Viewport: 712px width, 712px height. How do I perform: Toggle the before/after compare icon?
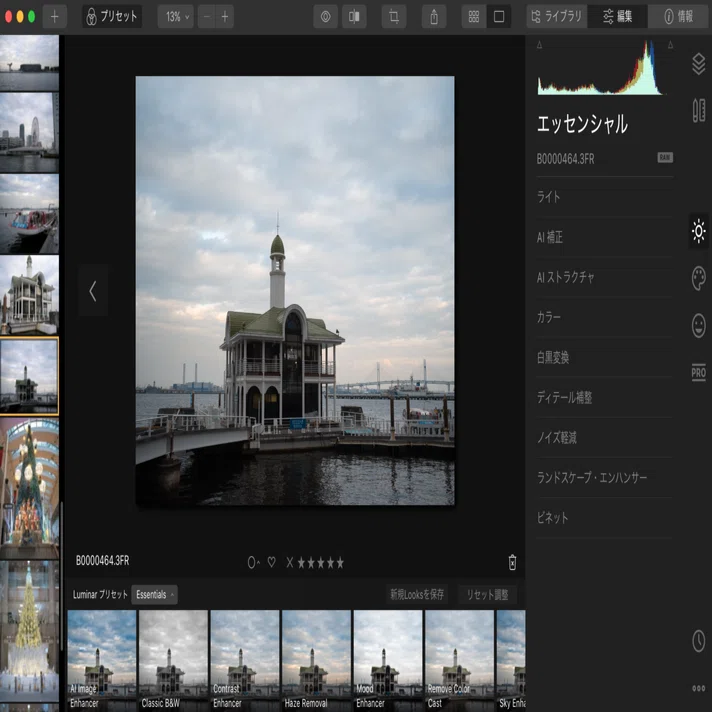coord(354,17)
